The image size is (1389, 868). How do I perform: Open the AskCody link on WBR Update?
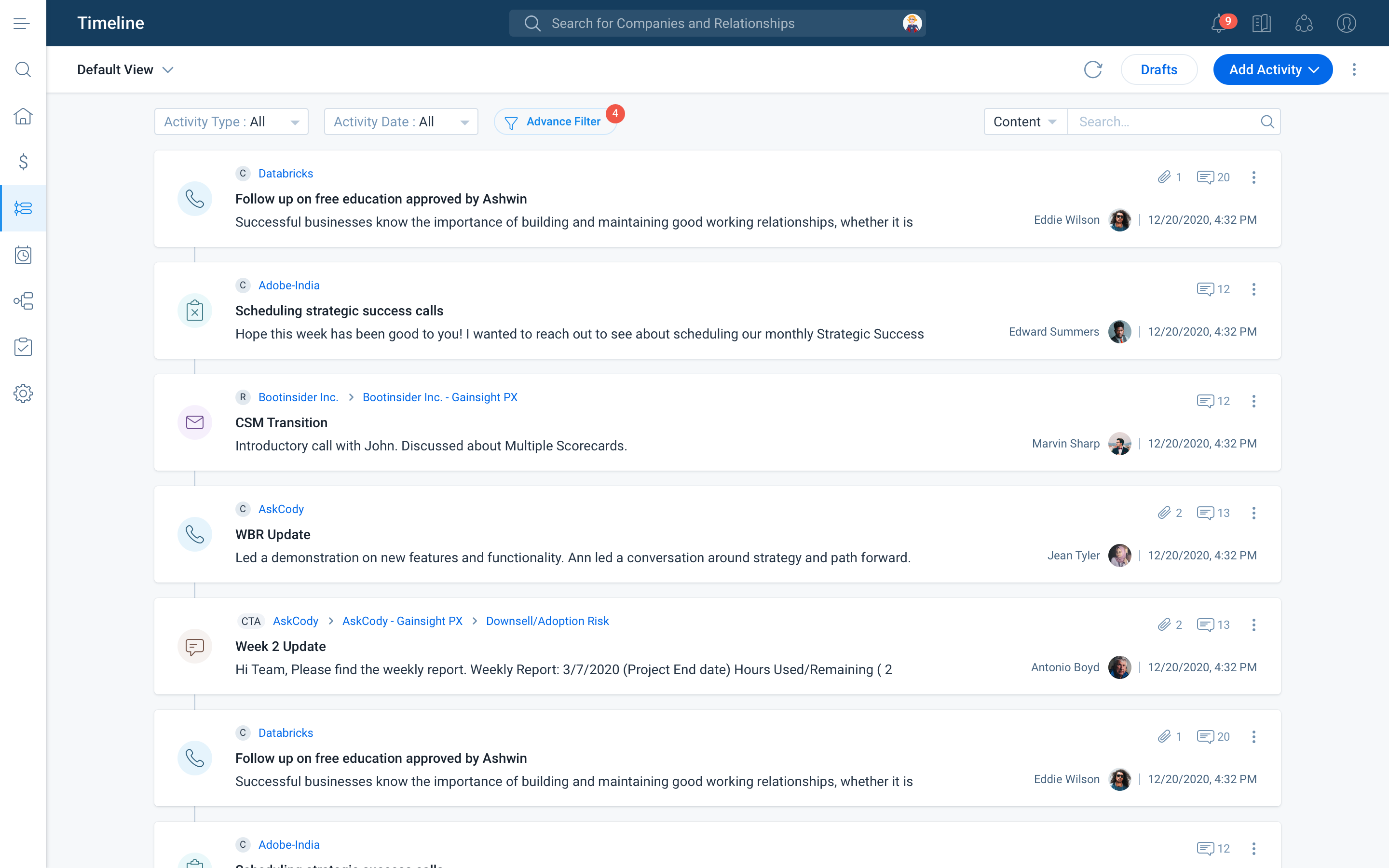coord(281,509)
